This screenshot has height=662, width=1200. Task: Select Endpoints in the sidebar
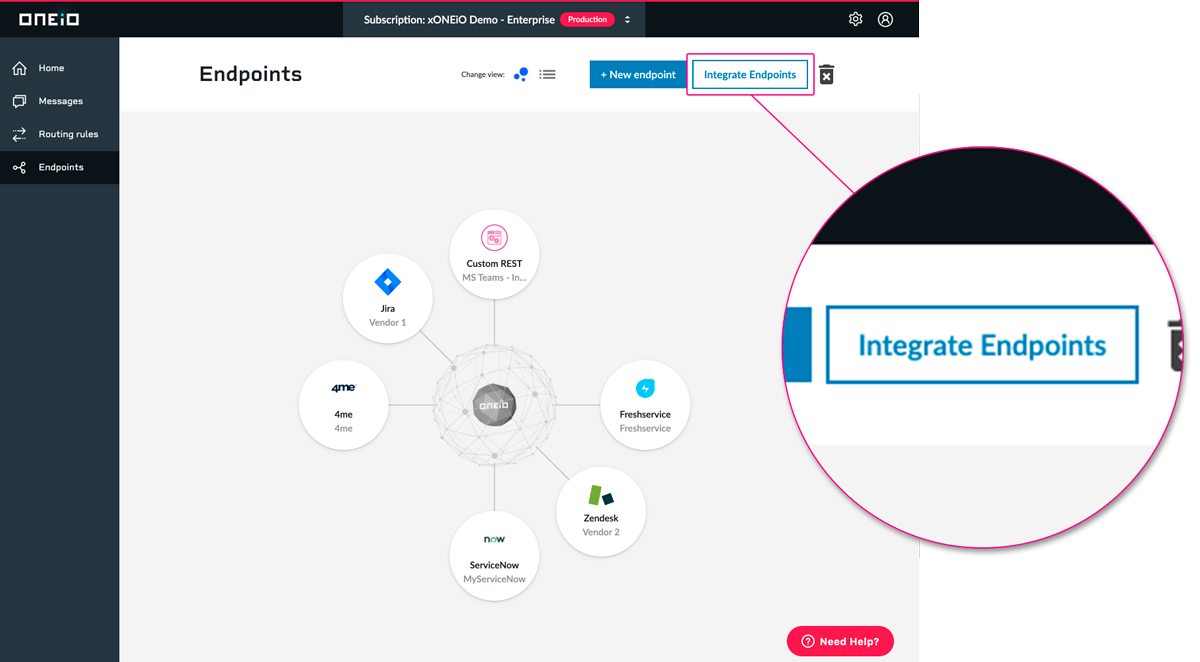[x=59, y=167]
